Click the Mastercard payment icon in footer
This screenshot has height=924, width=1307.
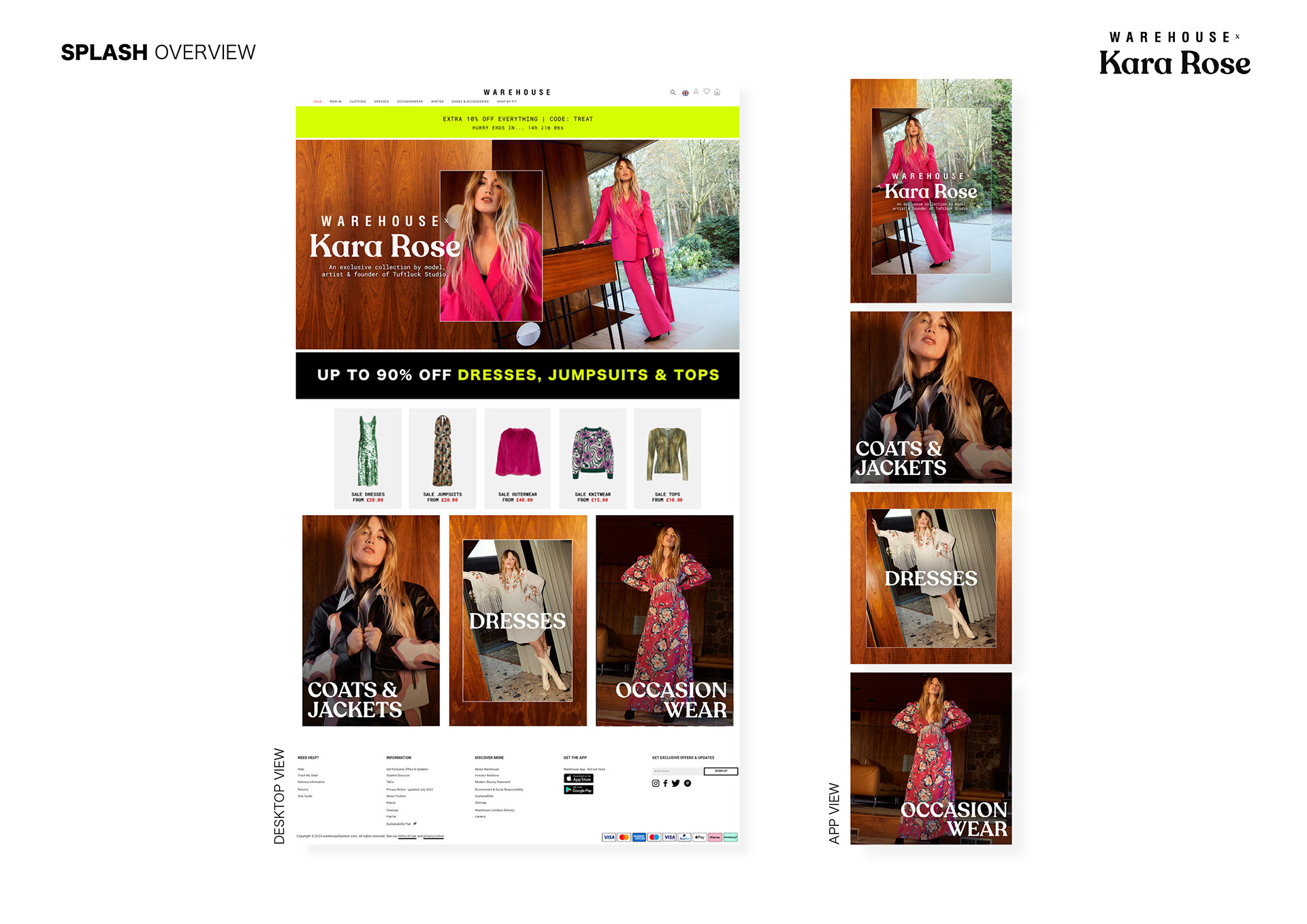pyautogui.click(x=624, y=838)
